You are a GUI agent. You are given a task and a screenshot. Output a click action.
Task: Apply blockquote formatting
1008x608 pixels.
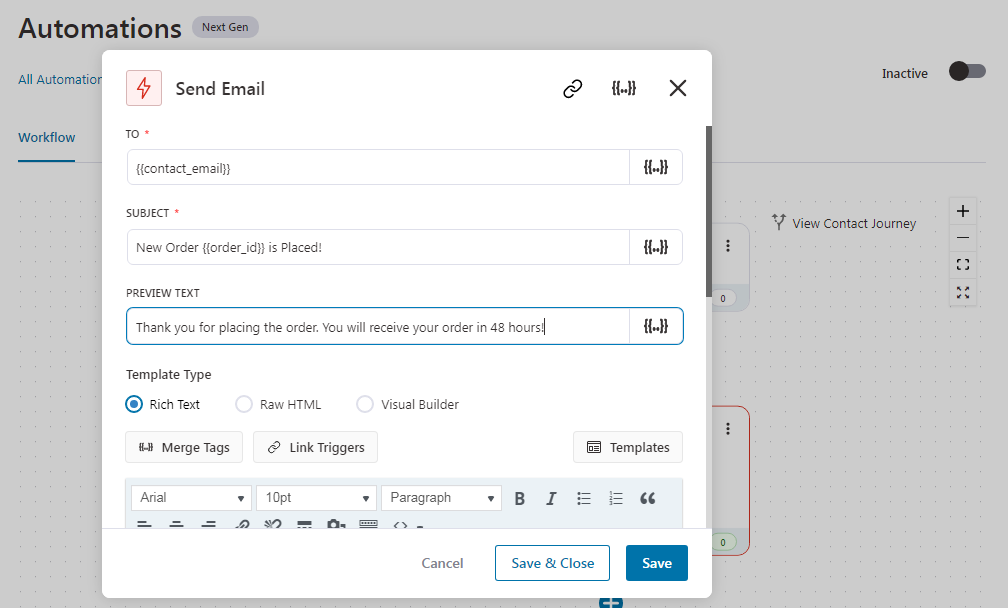tap(647, 498)
